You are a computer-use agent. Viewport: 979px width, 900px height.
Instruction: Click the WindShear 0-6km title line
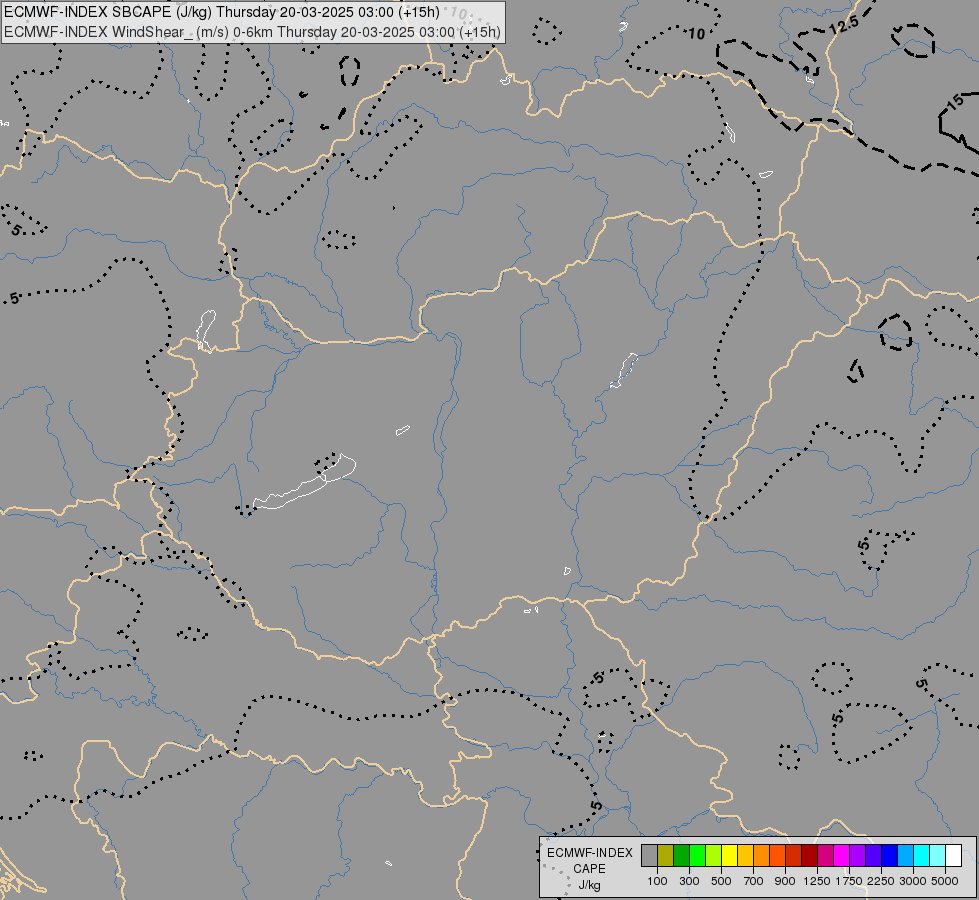pos(252,32)
